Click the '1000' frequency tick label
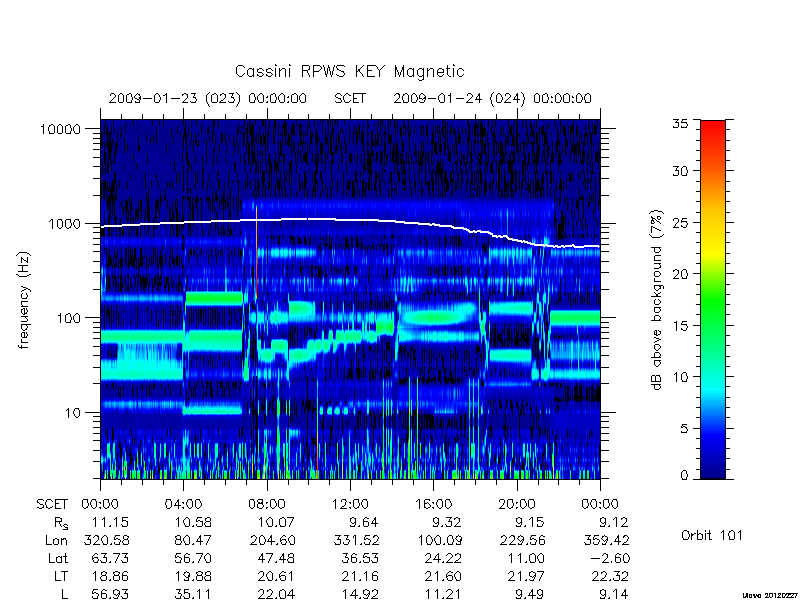Viewport: 800px width, 600px height. click(x=64, y=224)
